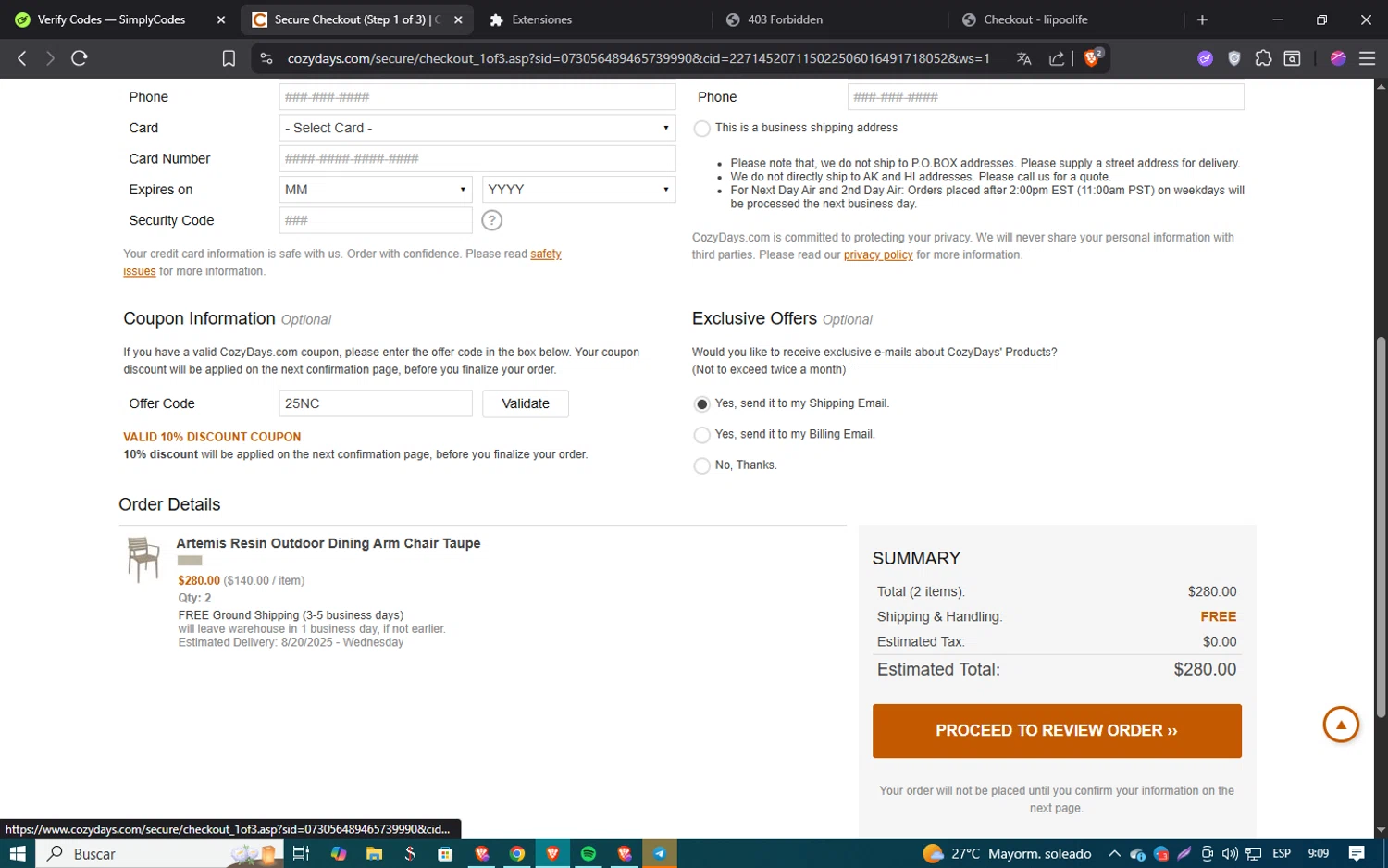Click the page vertical scrollbar thumb

pyautogui.click(x=1381, y=527)
